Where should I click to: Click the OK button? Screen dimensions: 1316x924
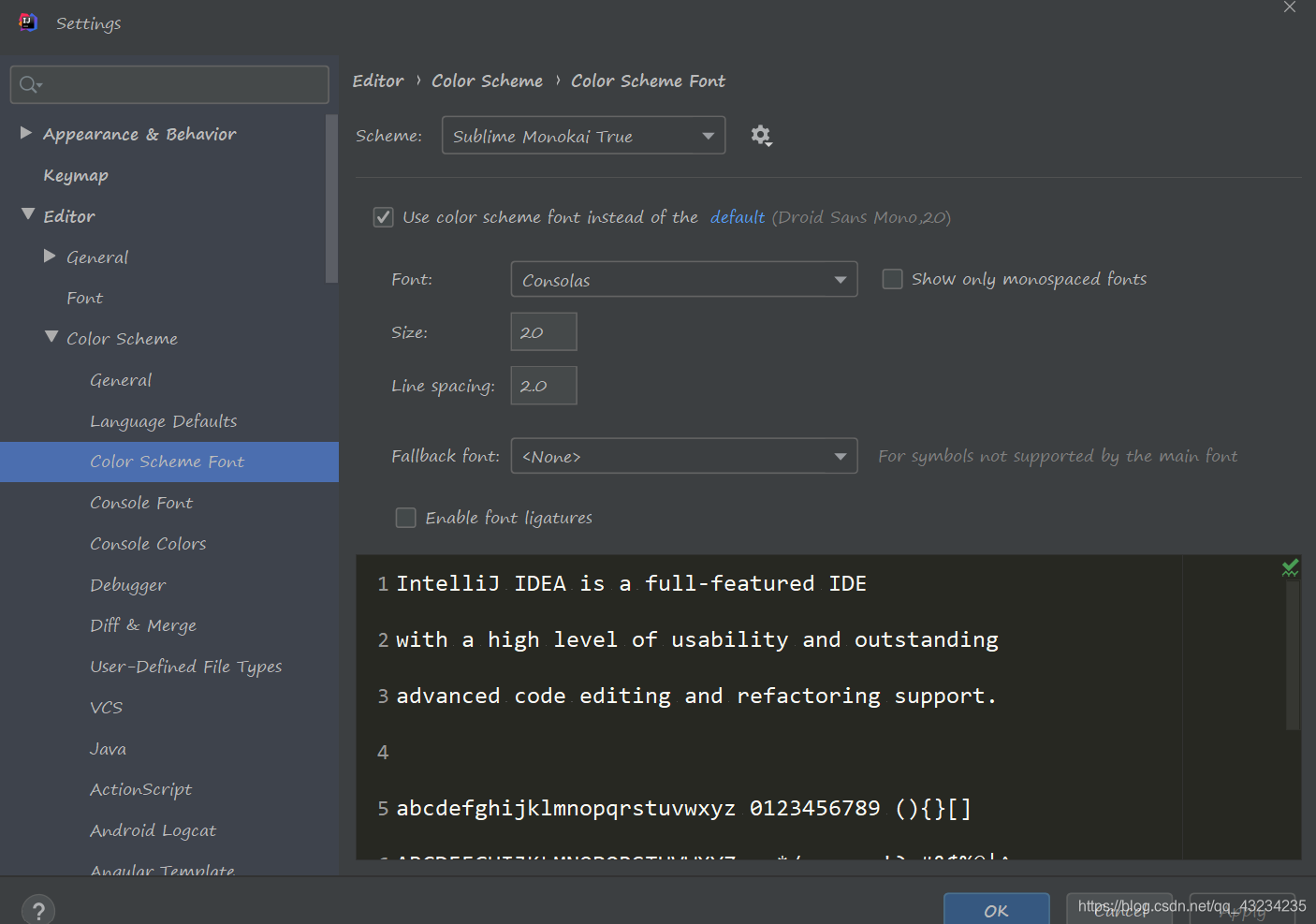pos(996,910)
